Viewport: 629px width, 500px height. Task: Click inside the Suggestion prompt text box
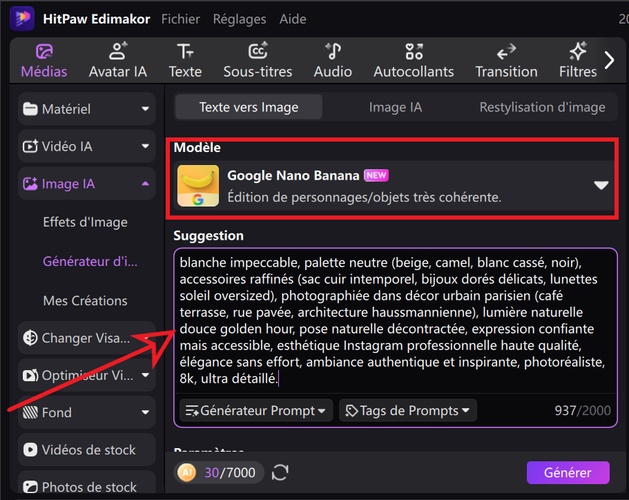click(x=395, y=320)
